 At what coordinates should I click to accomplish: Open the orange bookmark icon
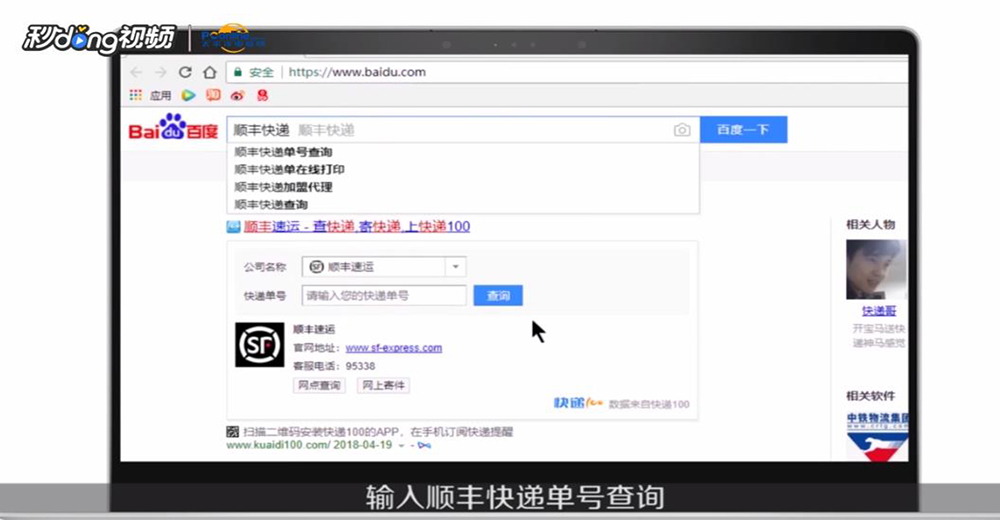[x=213, y=95]
